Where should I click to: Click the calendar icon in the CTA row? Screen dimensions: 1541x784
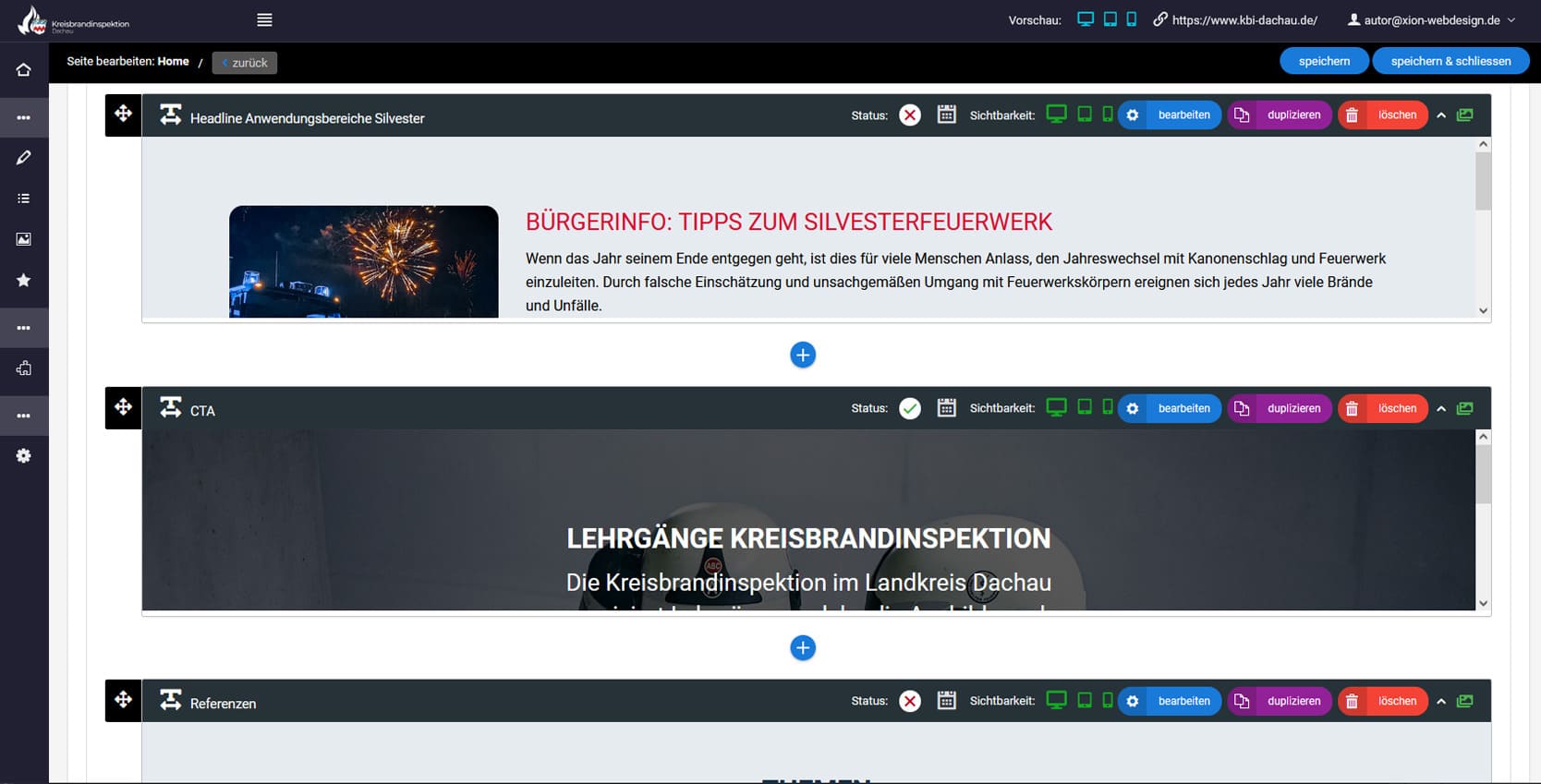coord(946,408)
